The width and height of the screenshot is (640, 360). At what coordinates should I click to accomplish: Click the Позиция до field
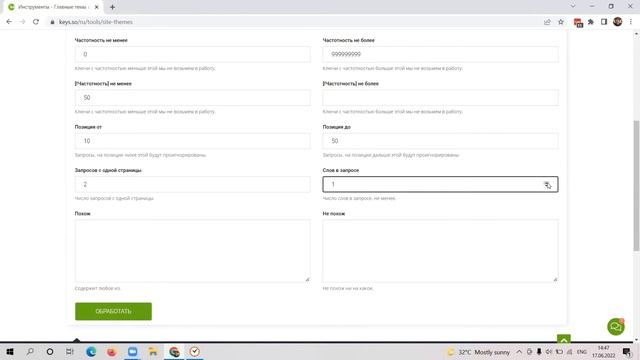440,141
